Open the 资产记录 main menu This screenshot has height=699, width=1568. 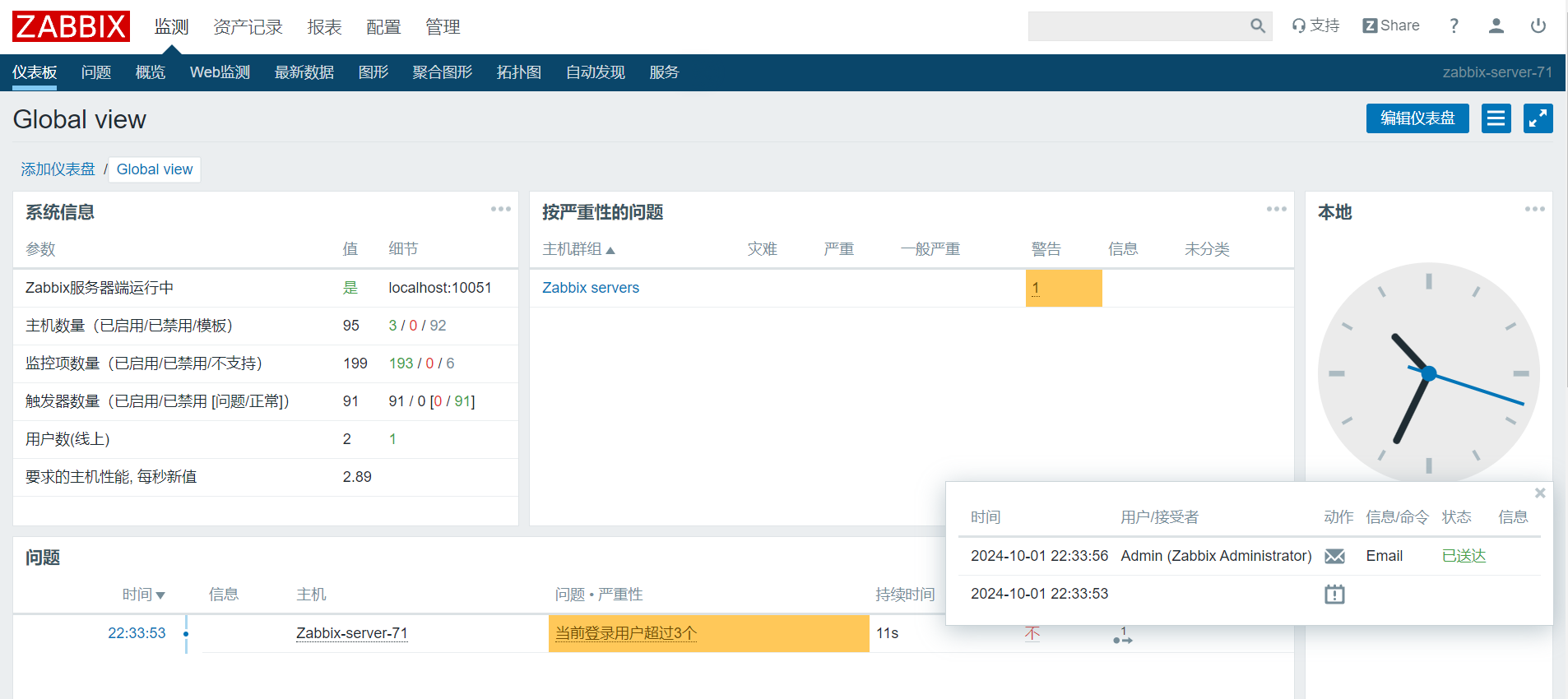248,26
